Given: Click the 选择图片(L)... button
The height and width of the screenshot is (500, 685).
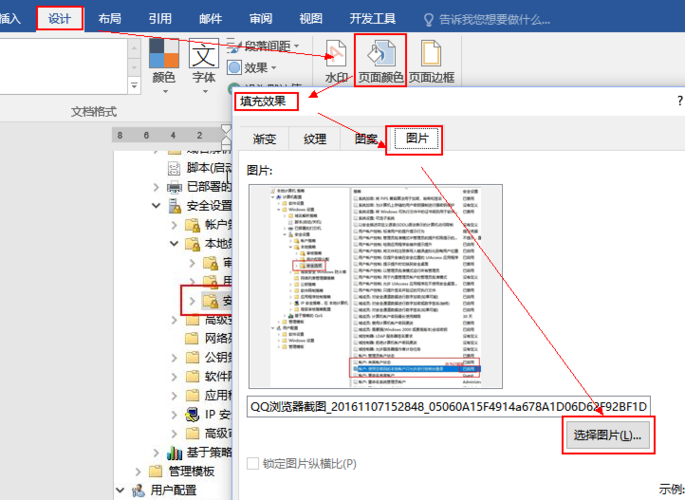Looking at the screenshot, I should click(x=607, y=435).
